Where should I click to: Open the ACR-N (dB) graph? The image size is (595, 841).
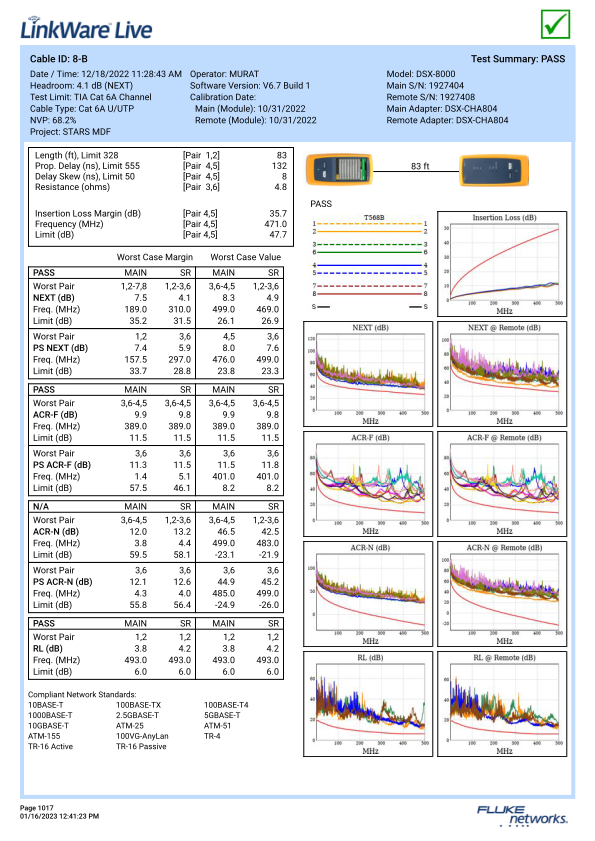[368, 594]
